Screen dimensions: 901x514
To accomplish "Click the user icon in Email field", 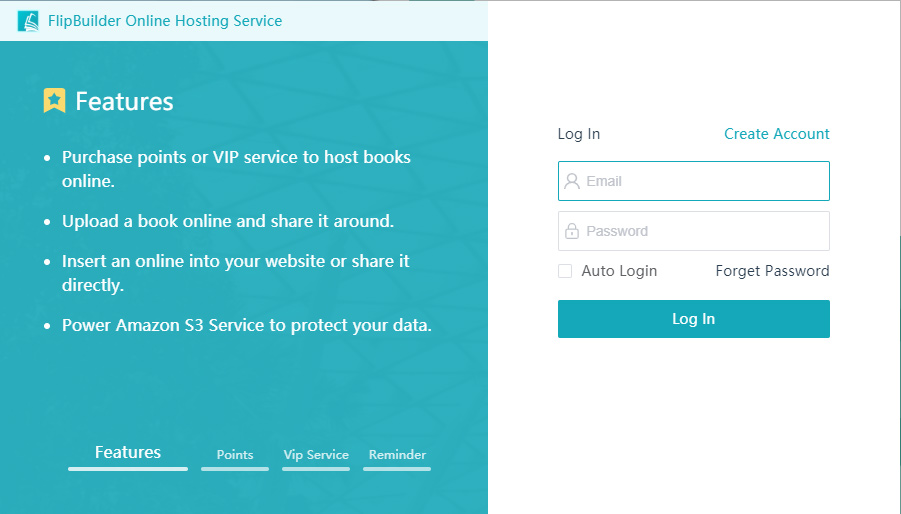I will [572, 181].
